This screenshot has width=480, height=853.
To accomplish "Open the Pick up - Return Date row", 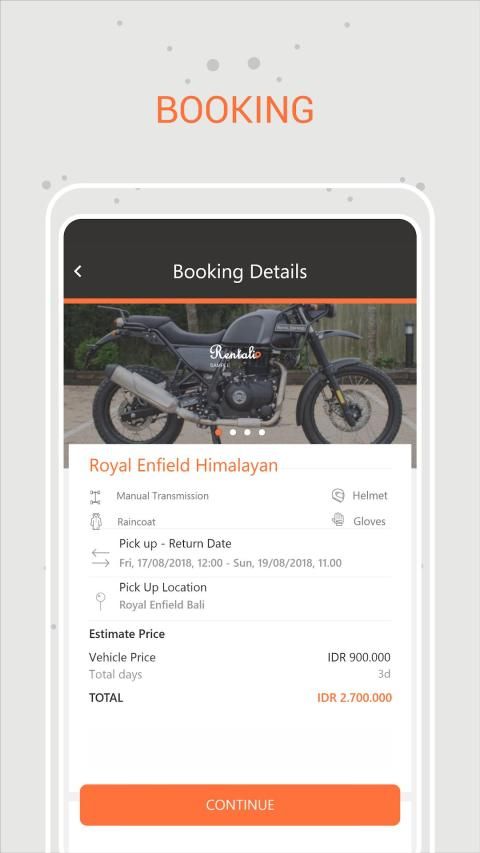I will click(240, 553).
